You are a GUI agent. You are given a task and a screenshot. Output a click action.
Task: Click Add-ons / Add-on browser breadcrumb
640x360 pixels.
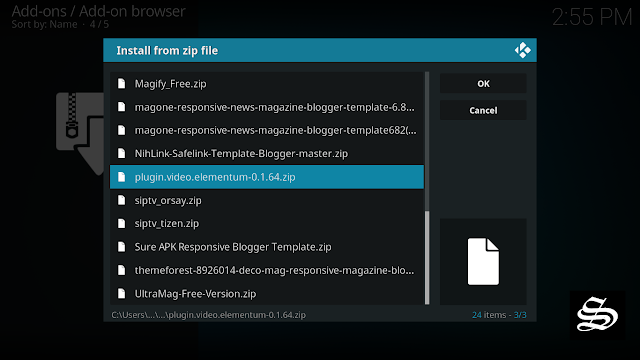click(98, 11)
